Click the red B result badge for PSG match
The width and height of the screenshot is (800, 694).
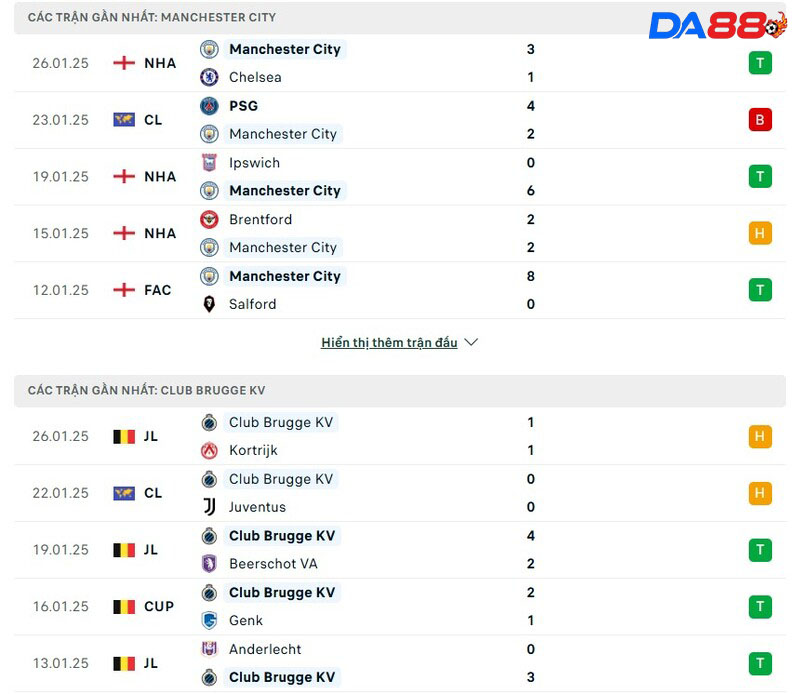click(x=760, y=120)
